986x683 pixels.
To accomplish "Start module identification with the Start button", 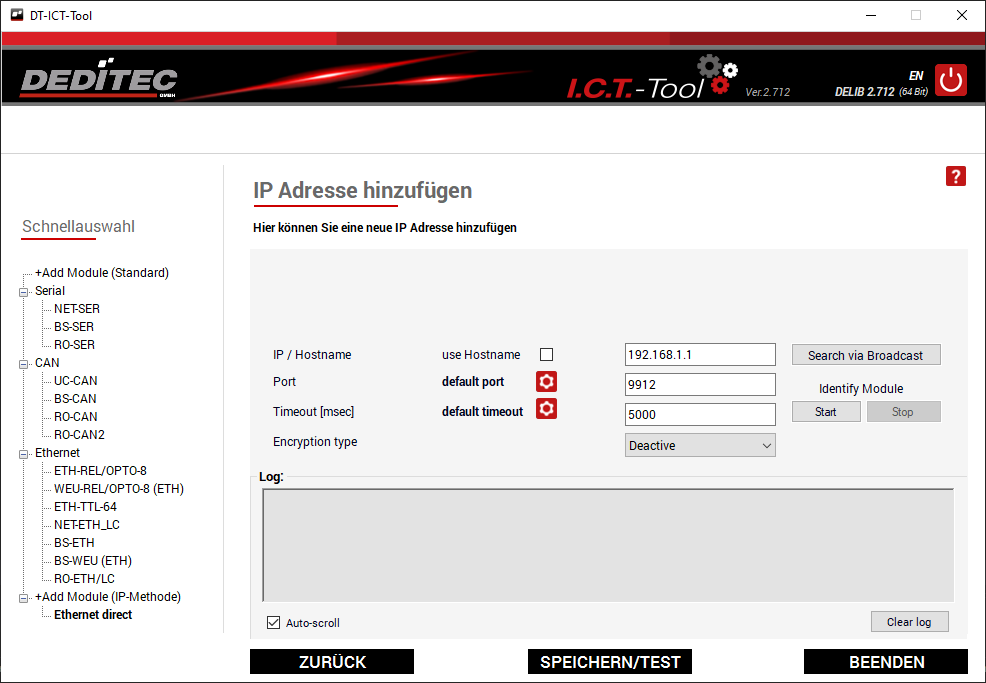I will (x=826, y=412).
